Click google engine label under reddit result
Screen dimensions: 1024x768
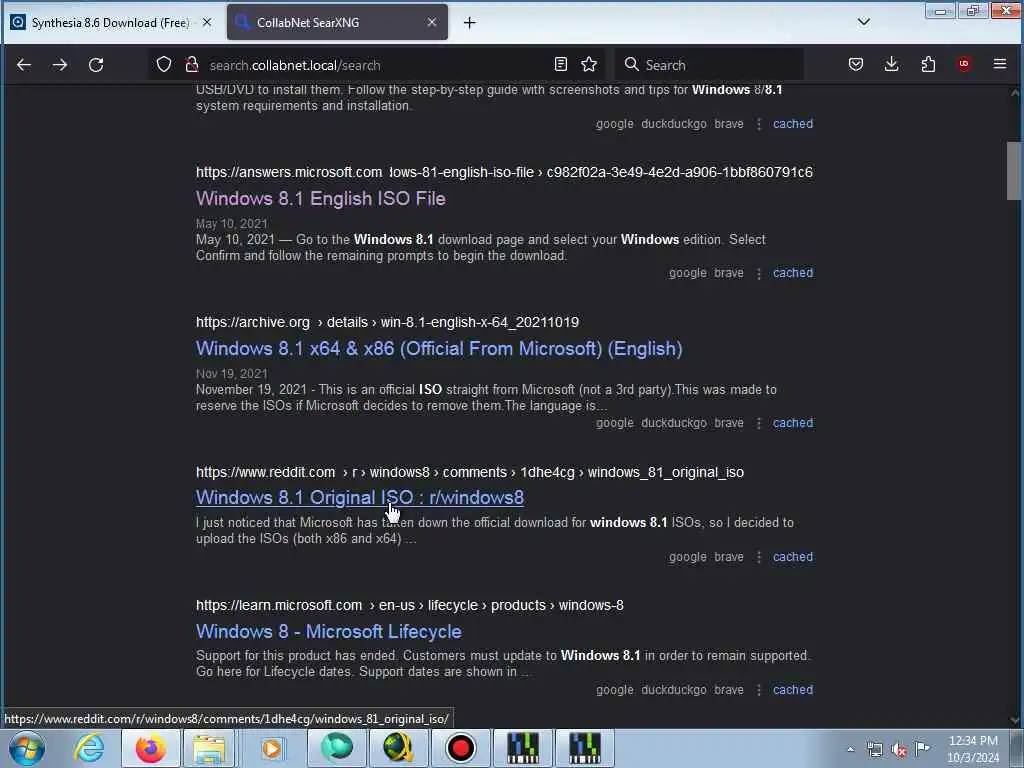pyautogui.click(x=687, y=557)
